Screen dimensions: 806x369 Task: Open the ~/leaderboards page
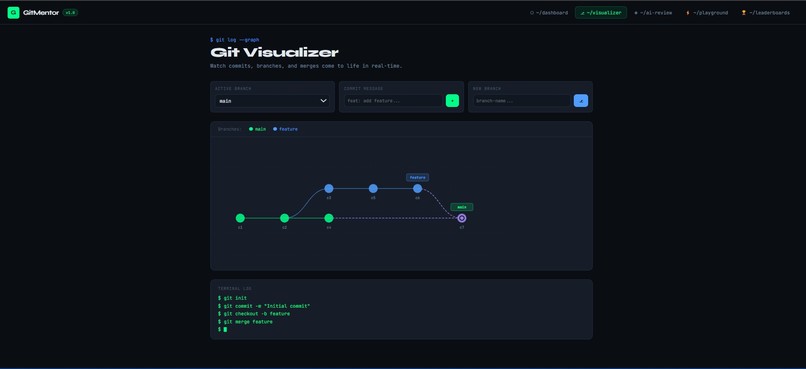[765, 13]
